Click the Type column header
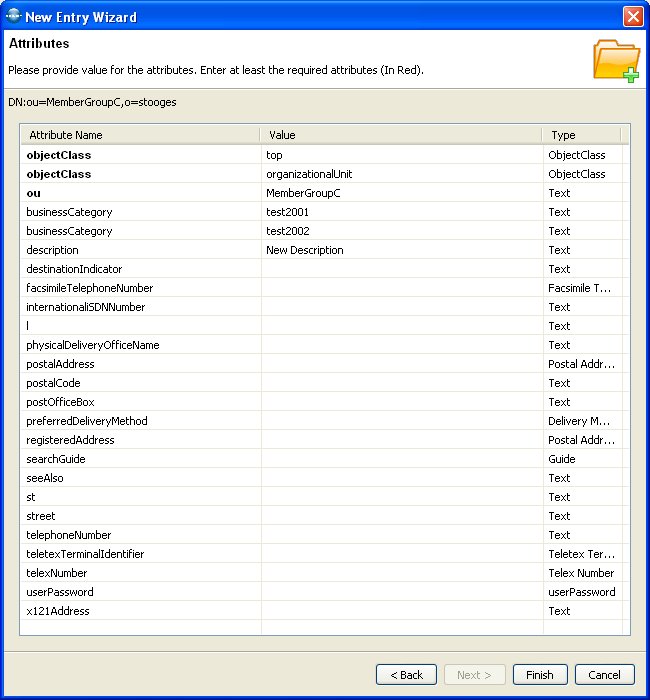 tap(581, 135)
